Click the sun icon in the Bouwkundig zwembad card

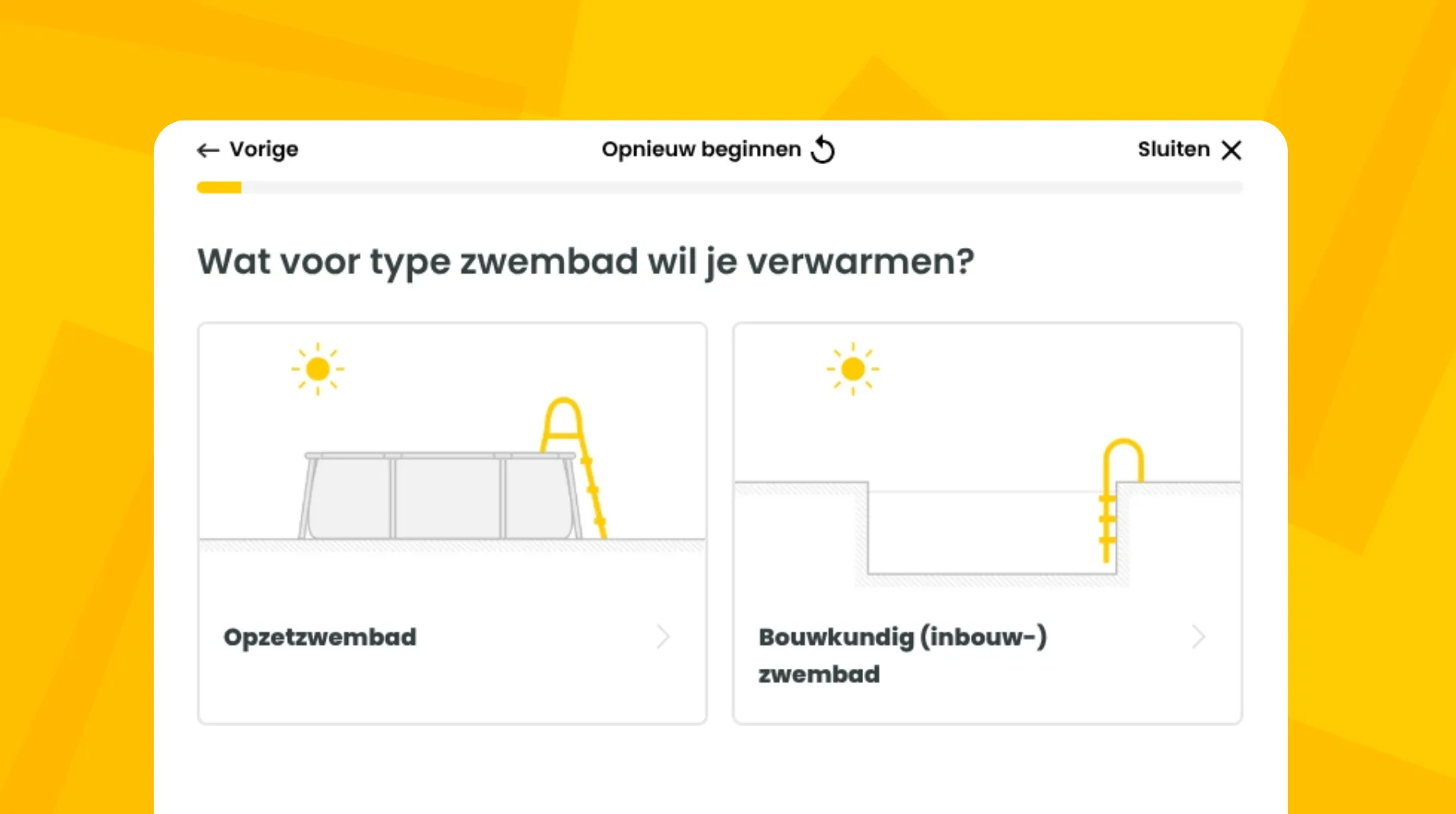(x=852, y=367)
